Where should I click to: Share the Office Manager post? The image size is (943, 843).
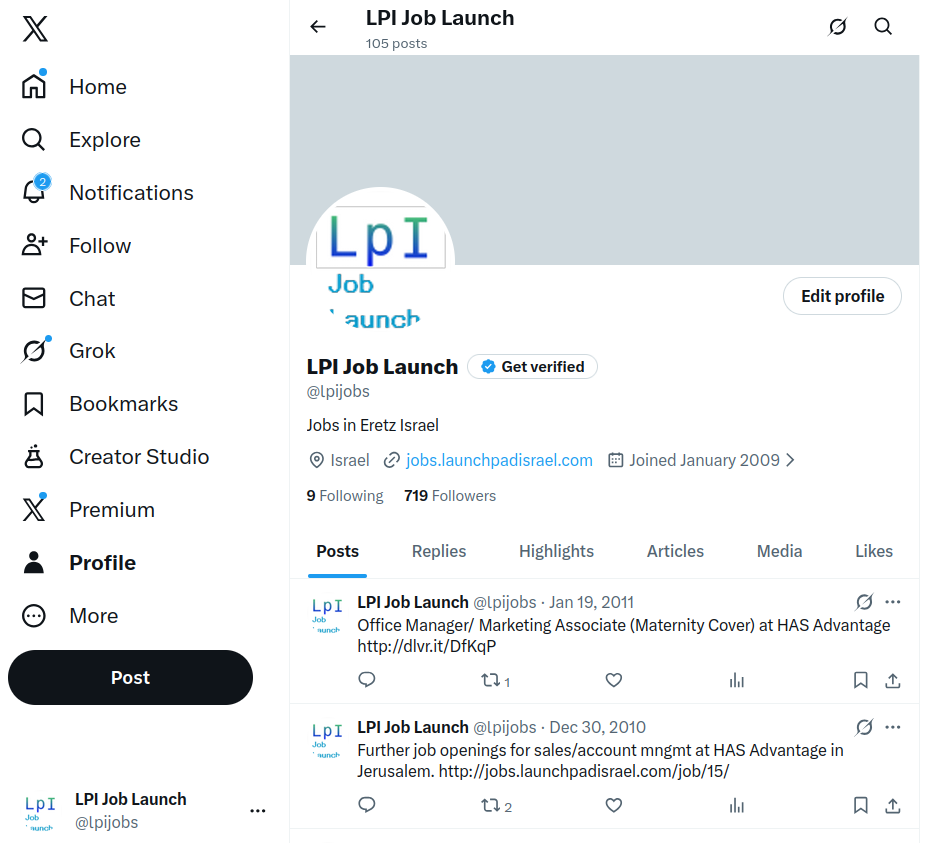click(x=893, y=680)
